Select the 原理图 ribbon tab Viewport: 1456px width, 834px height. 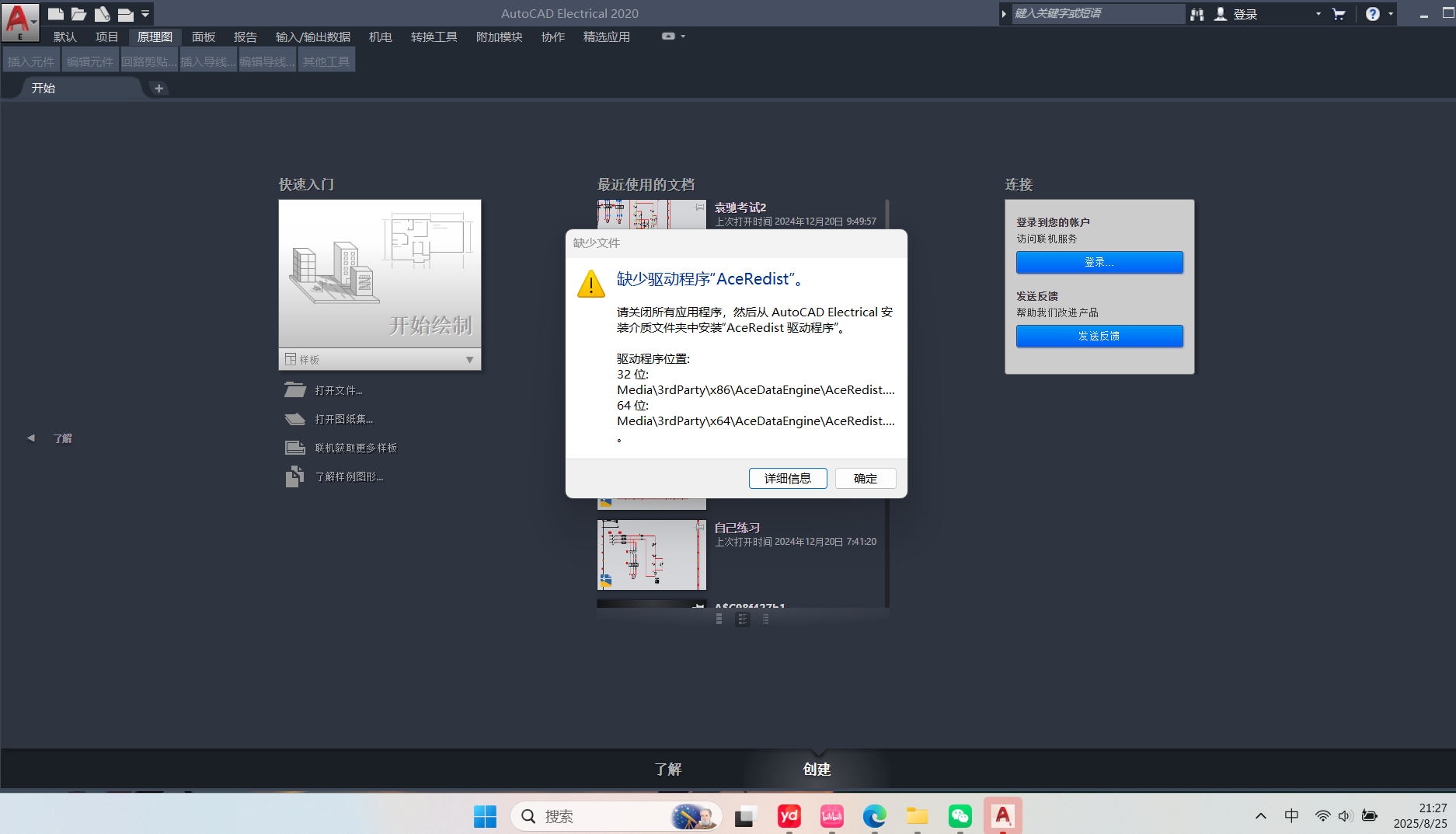155,37
